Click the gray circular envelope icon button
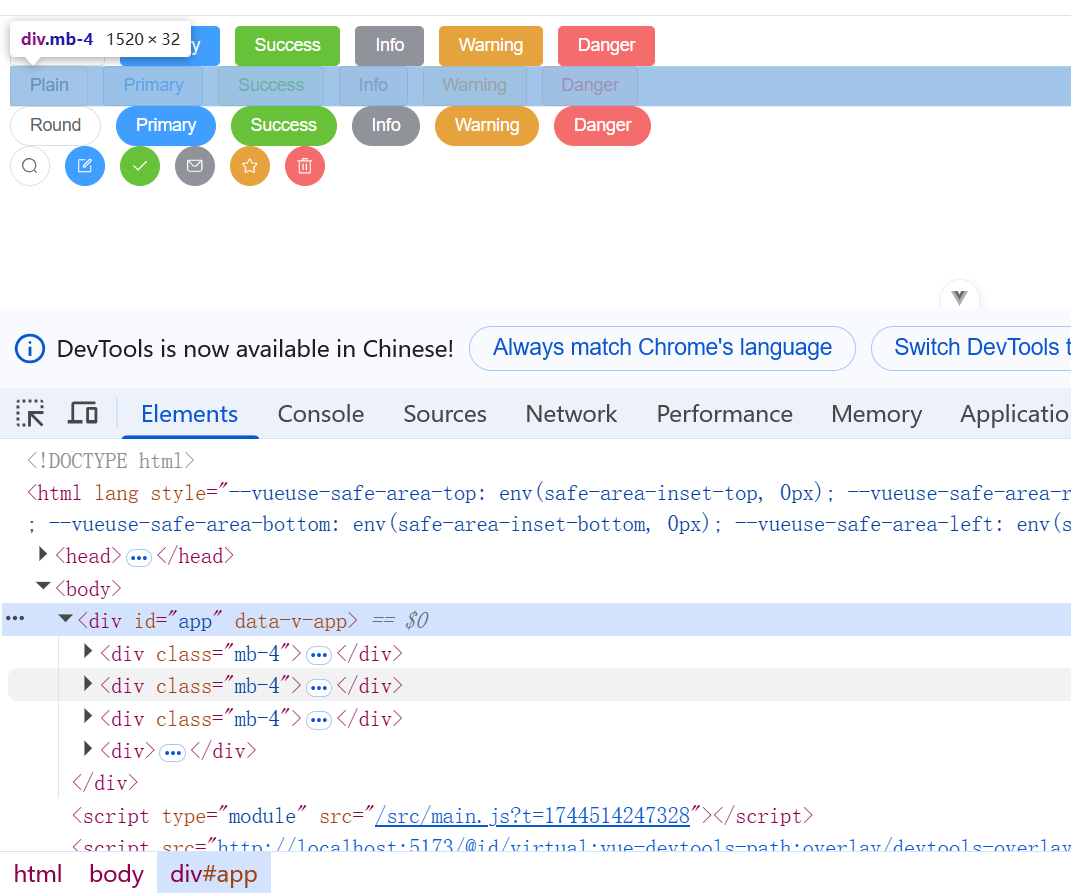The image size is (1071, 893). tap(195, 166)
